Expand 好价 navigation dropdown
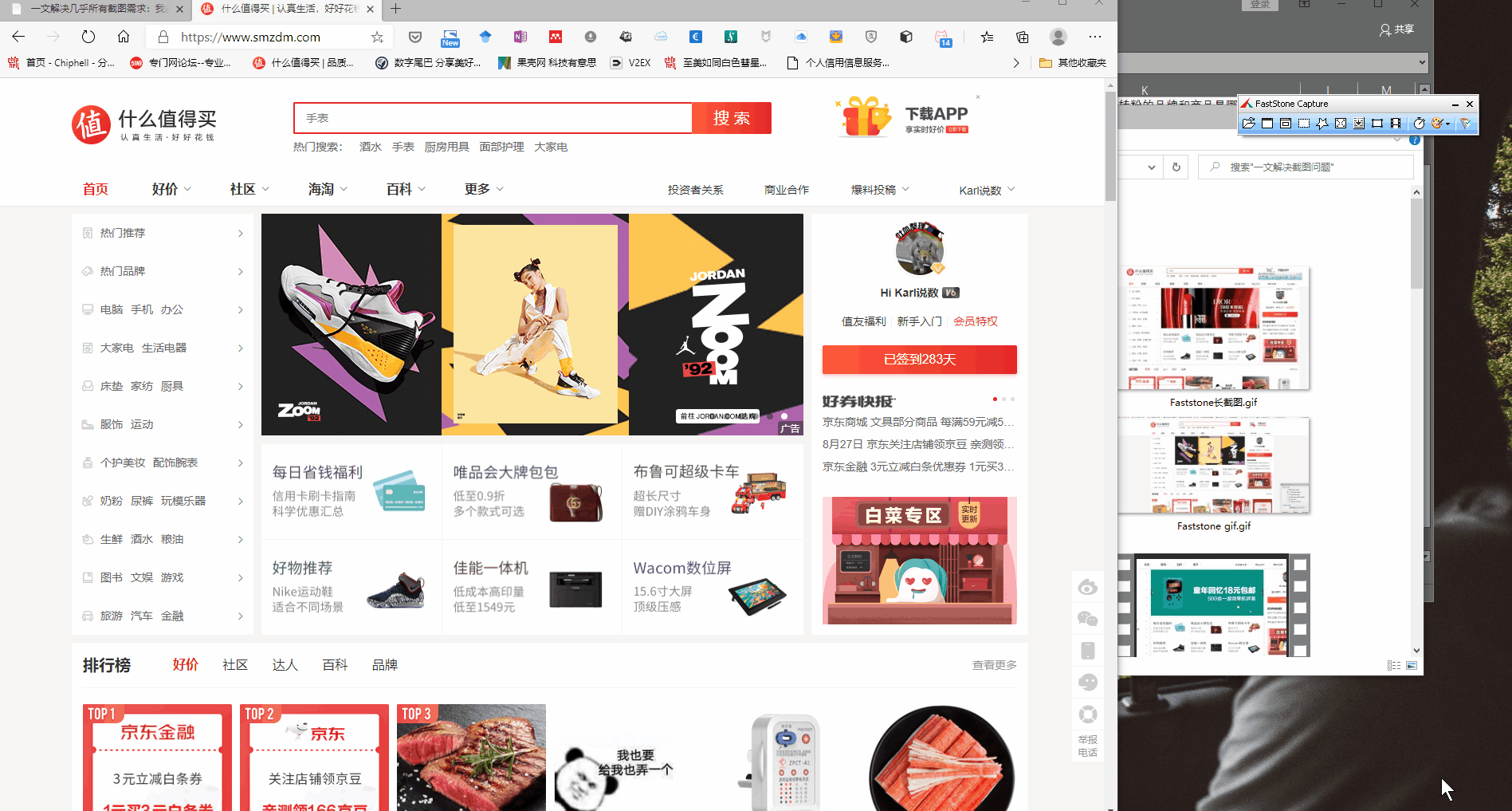This screenshot has width=1512, height=811. [171, 189]
